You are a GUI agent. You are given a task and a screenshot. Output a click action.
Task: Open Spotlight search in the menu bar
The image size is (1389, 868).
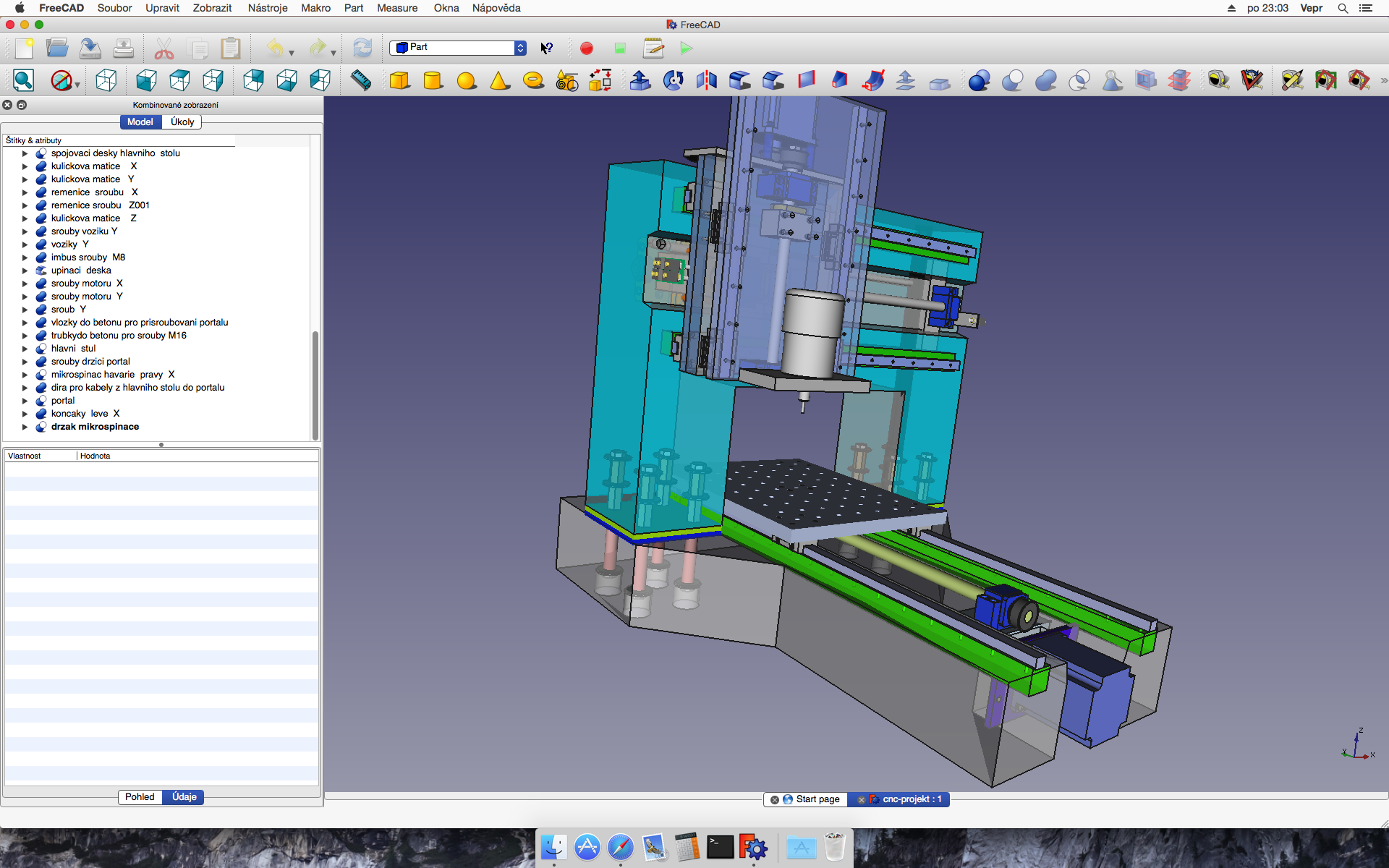click(x=1343, y=8)
